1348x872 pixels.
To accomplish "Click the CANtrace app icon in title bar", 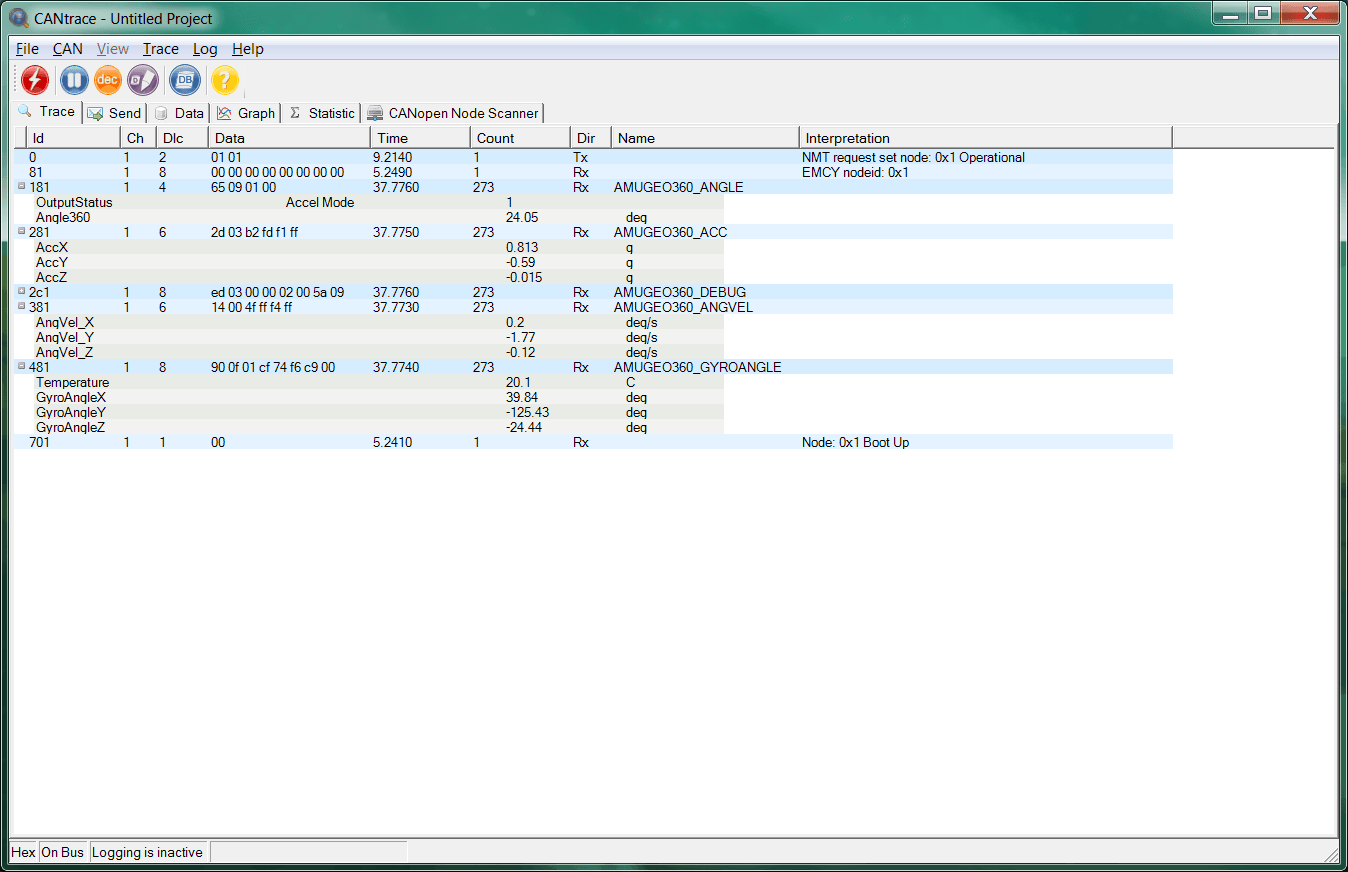I will tap(18, 18).
